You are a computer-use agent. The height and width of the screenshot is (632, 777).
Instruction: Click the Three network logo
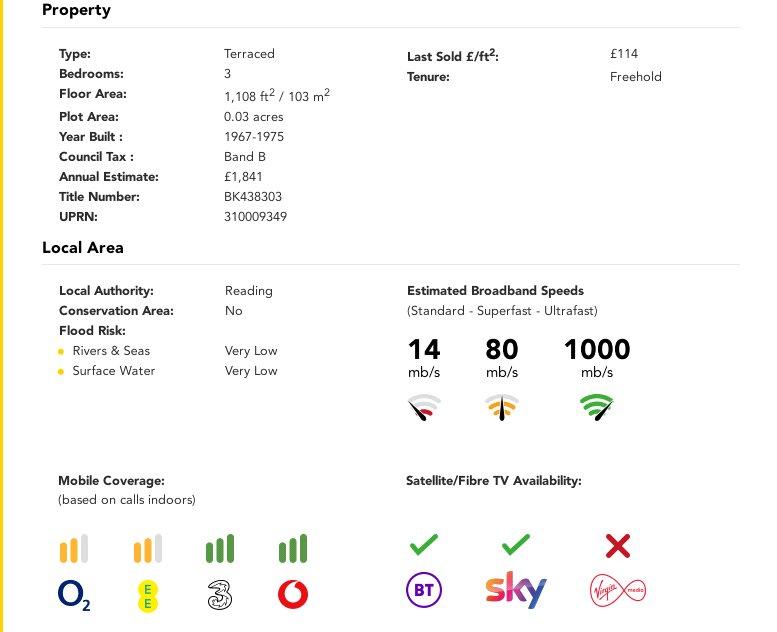tap(220, 595)
